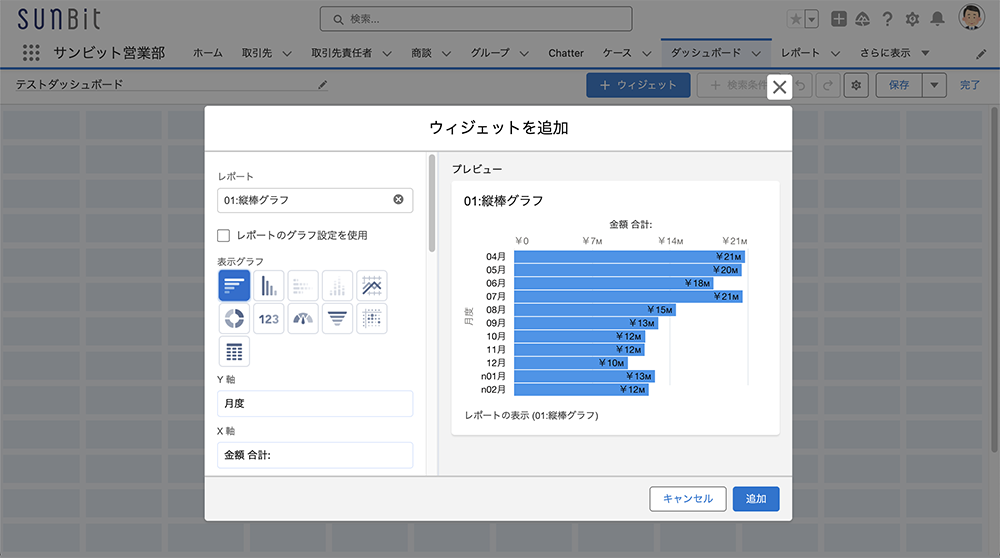
Task: Expand the 取引先責任者 tab chevron
Action: (386, 54)
